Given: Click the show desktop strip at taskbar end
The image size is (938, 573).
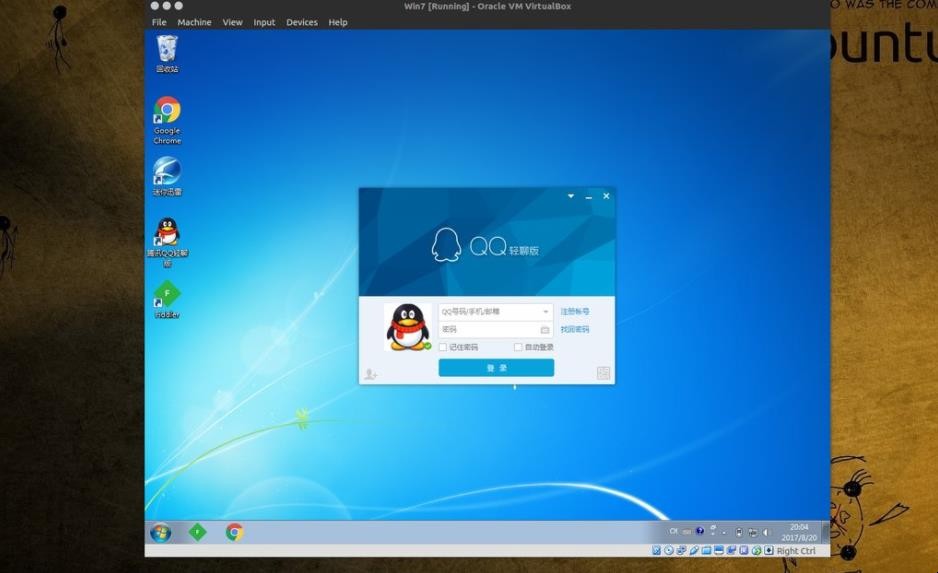Looking at the screenshot, I should click(826, 532).
